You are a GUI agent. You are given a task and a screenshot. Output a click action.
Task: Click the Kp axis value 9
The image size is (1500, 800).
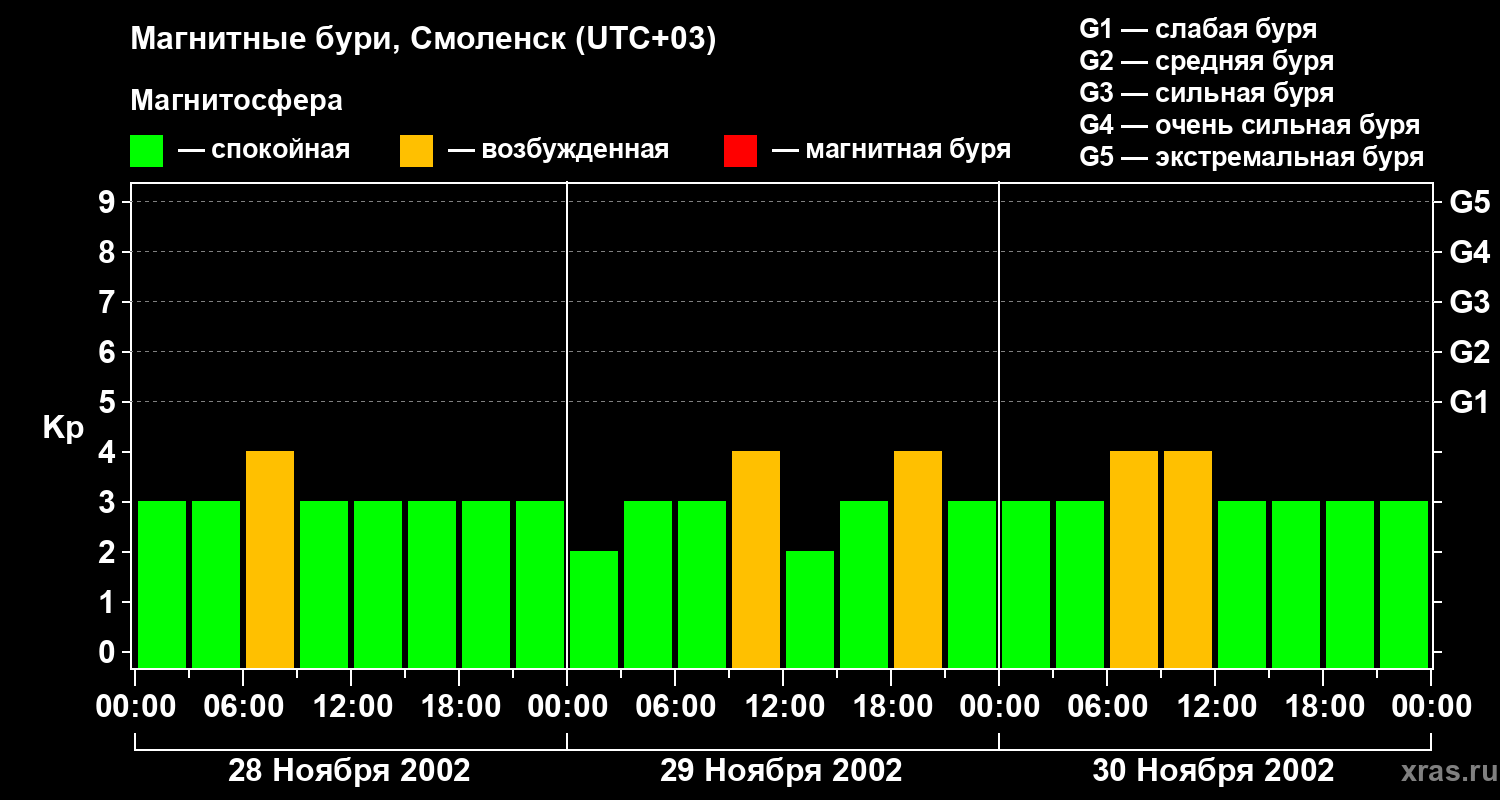(x=109, y=202)
